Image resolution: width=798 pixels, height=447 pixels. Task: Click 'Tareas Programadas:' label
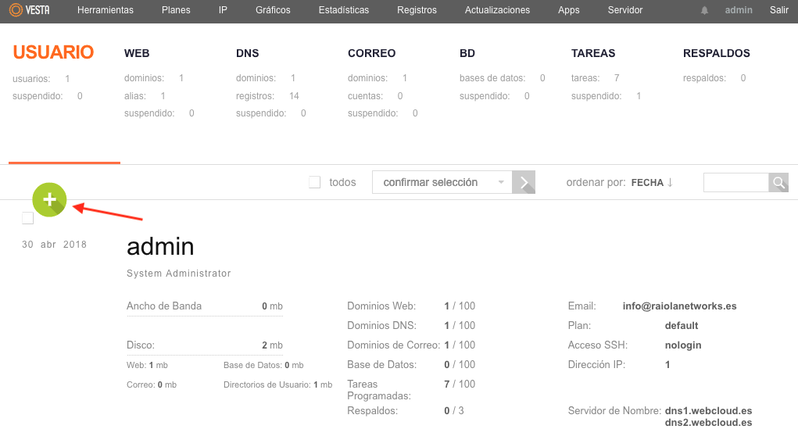pyautogui.click(x=379, y=390)
